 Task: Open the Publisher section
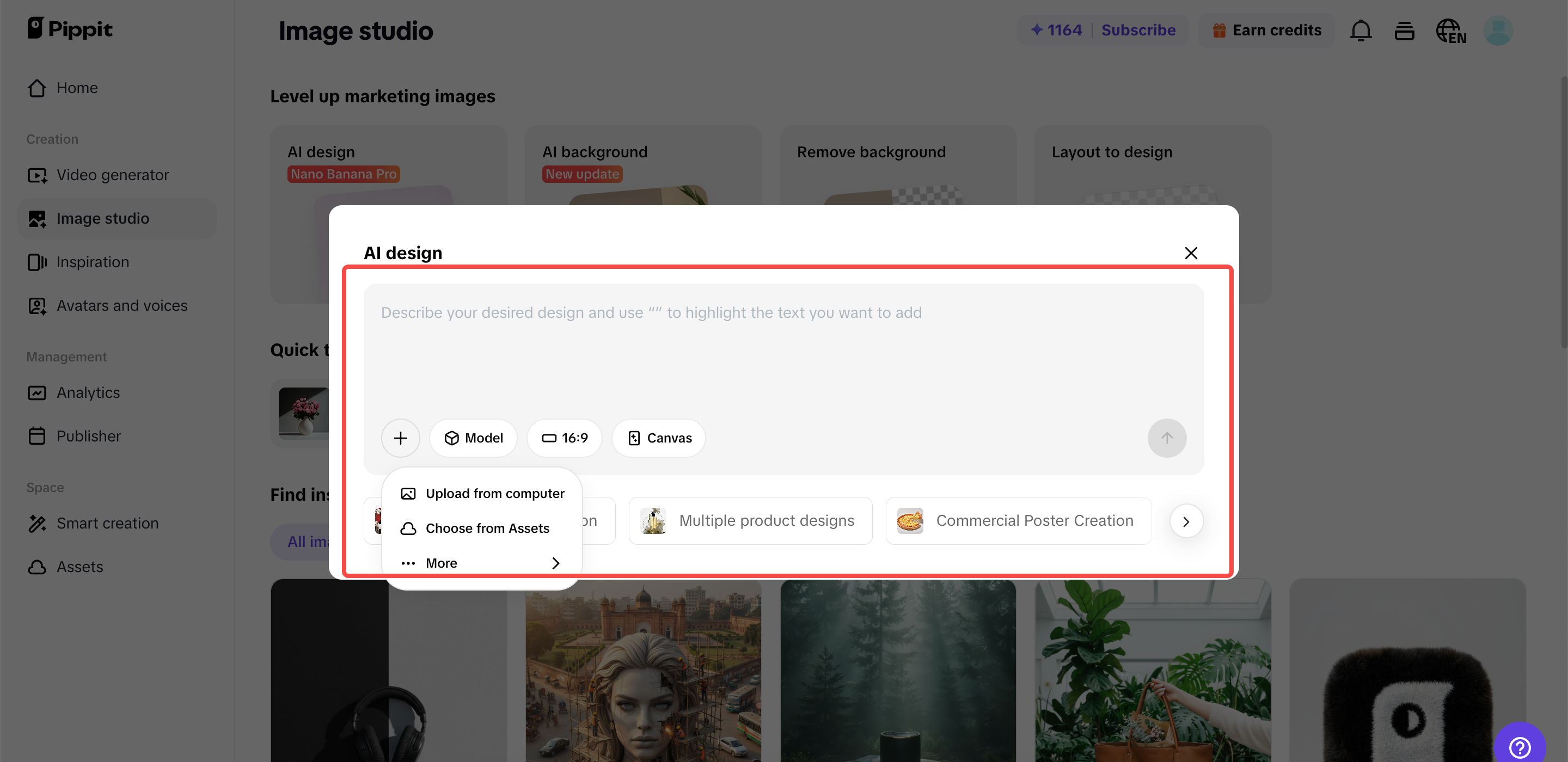coord(89,436)
